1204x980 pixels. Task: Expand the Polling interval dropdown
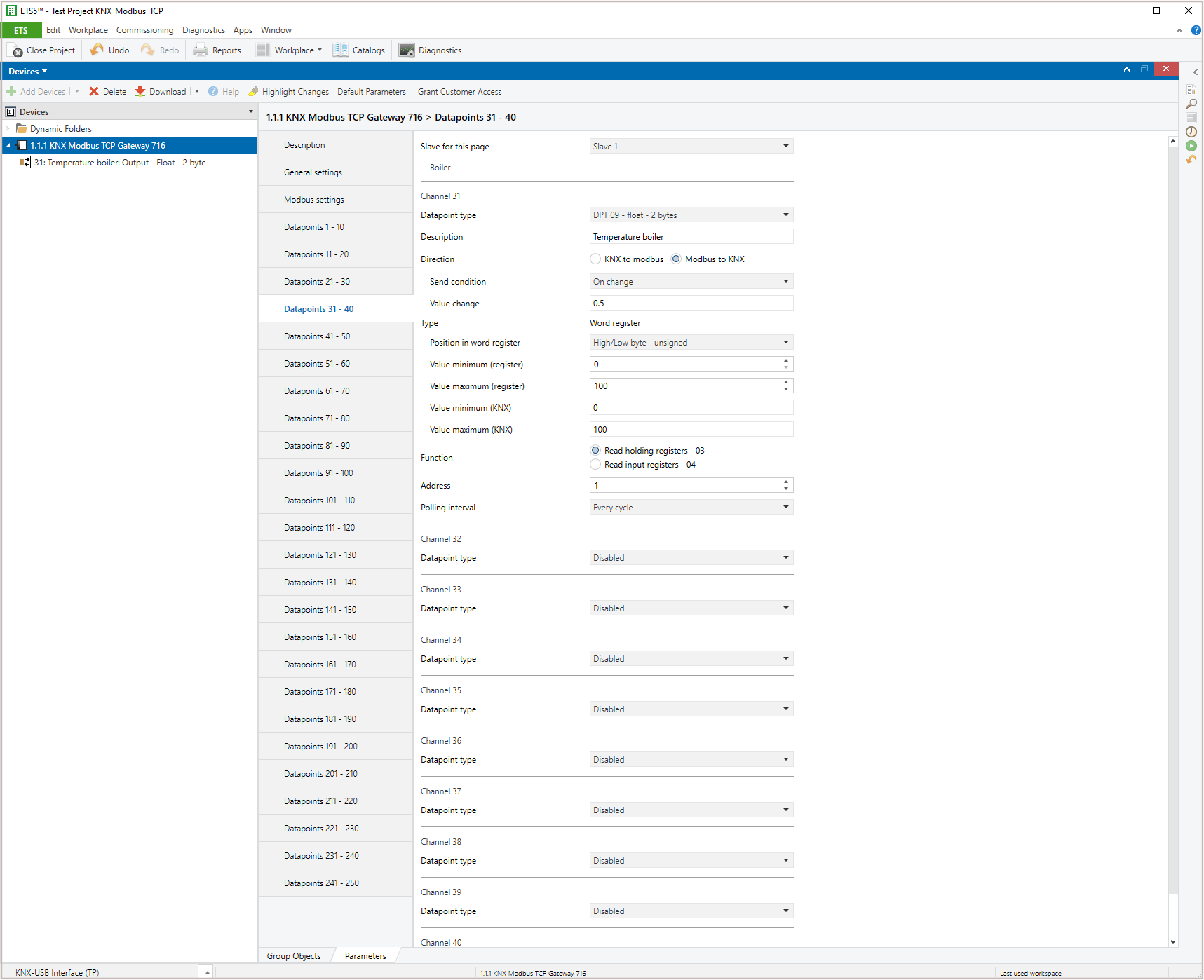691,507
